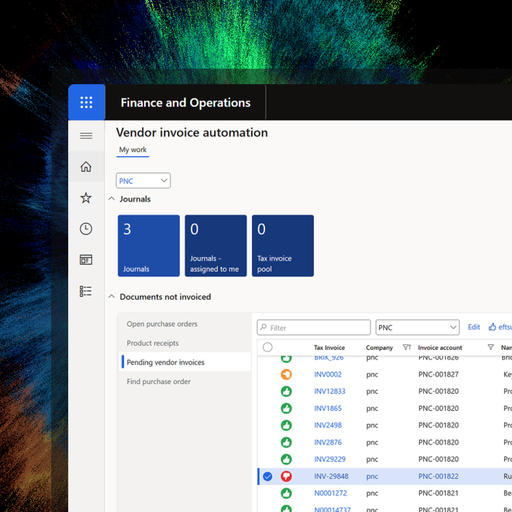
Task: Select Open purchase orders list item
Action: (x=162, y=324)
